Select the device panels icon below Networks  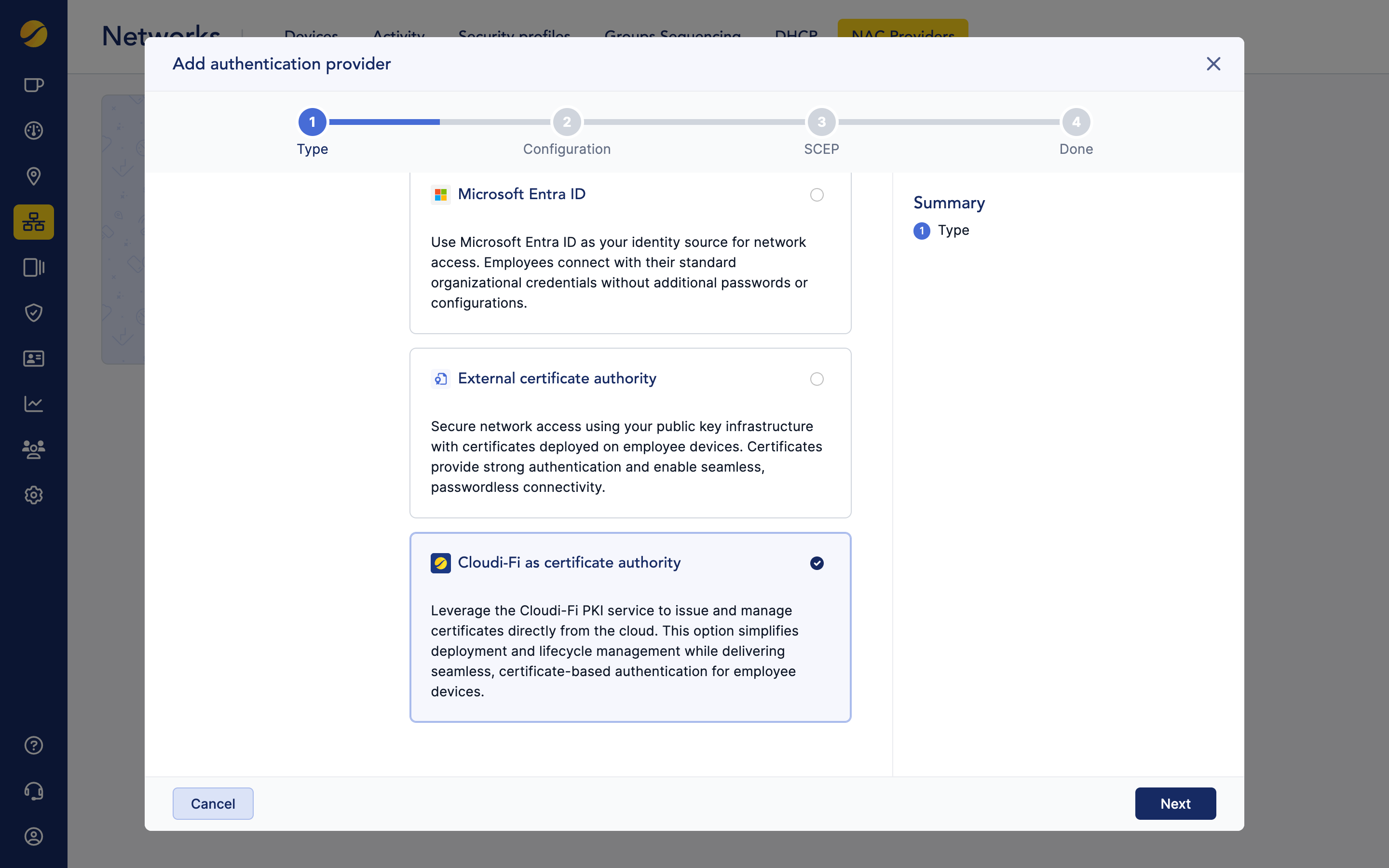33,267
